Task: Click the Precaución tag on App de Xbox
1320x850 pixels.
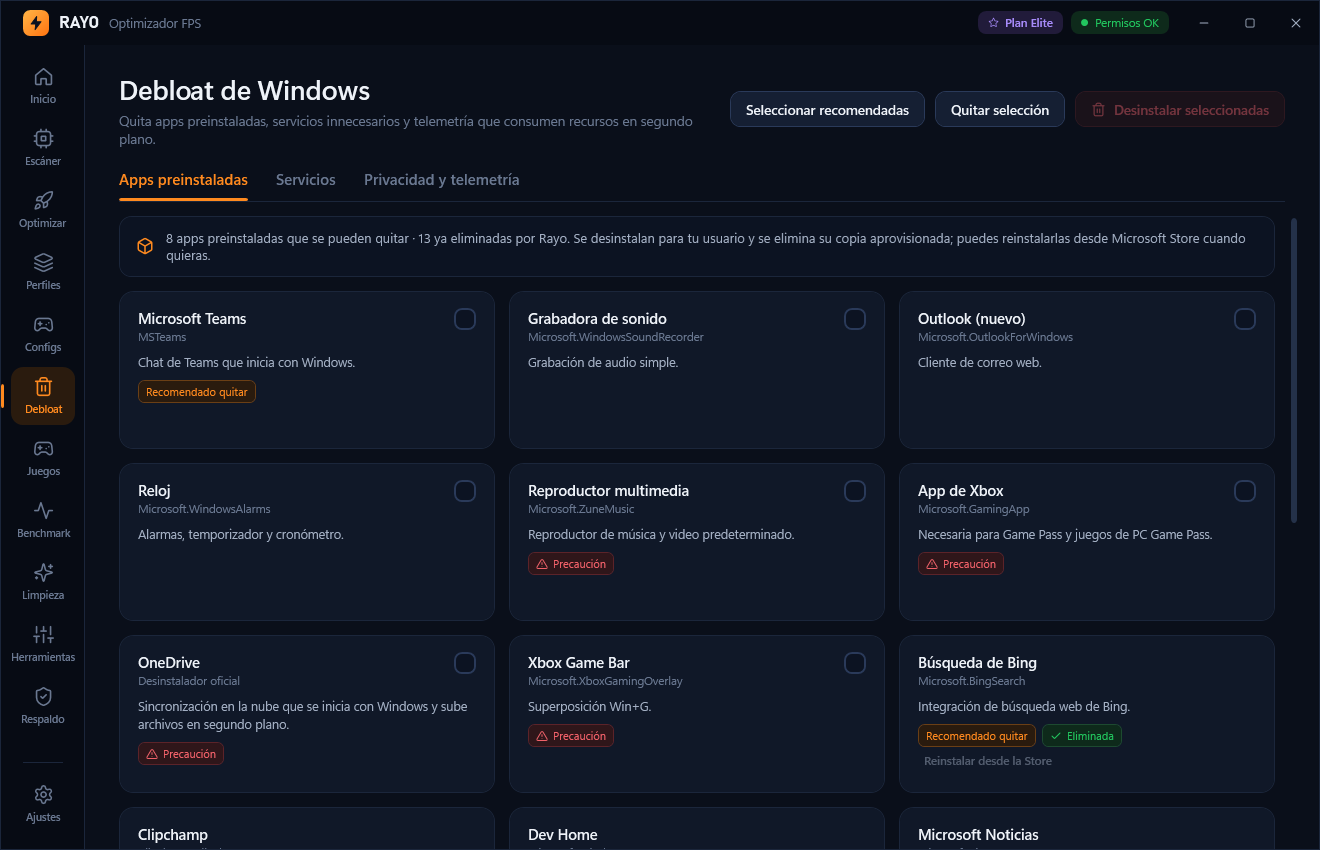Action: (961, 564)
